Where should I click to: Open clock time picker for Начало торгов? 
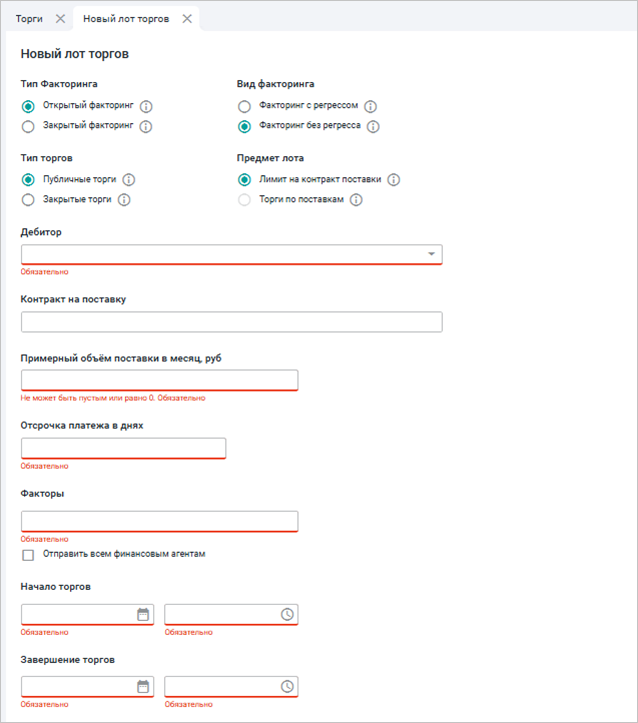pos(287,614)
